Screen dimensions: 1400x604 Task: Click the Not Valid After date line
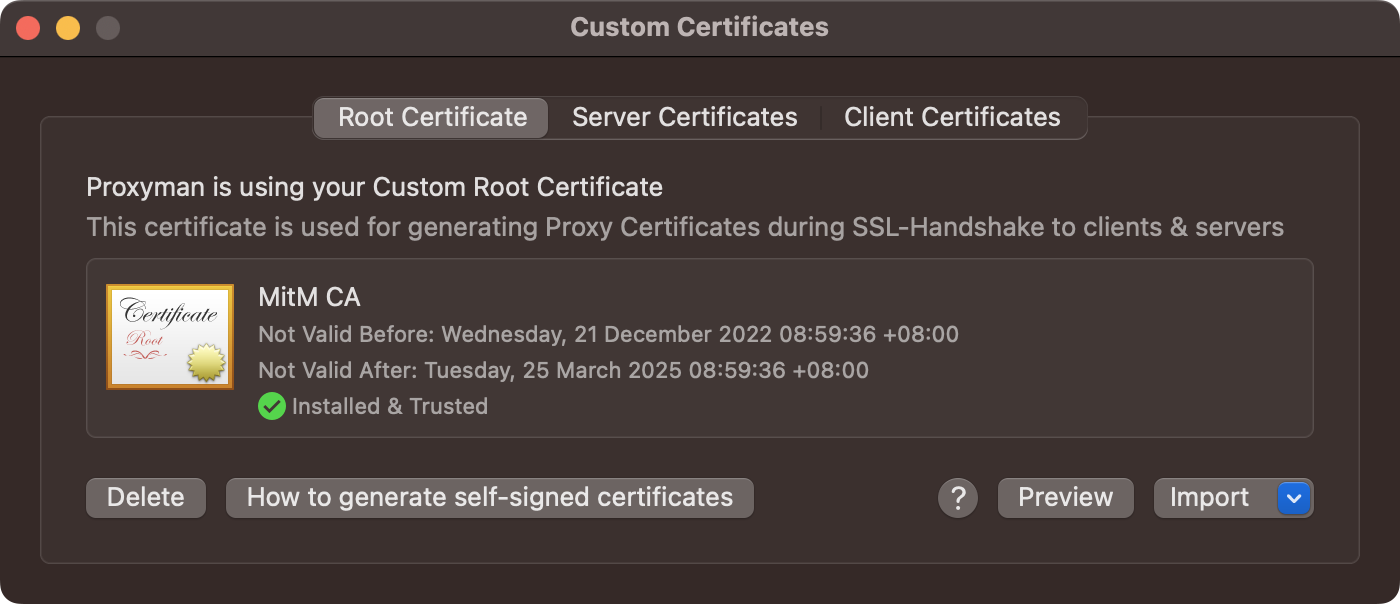tap(563, 370)
